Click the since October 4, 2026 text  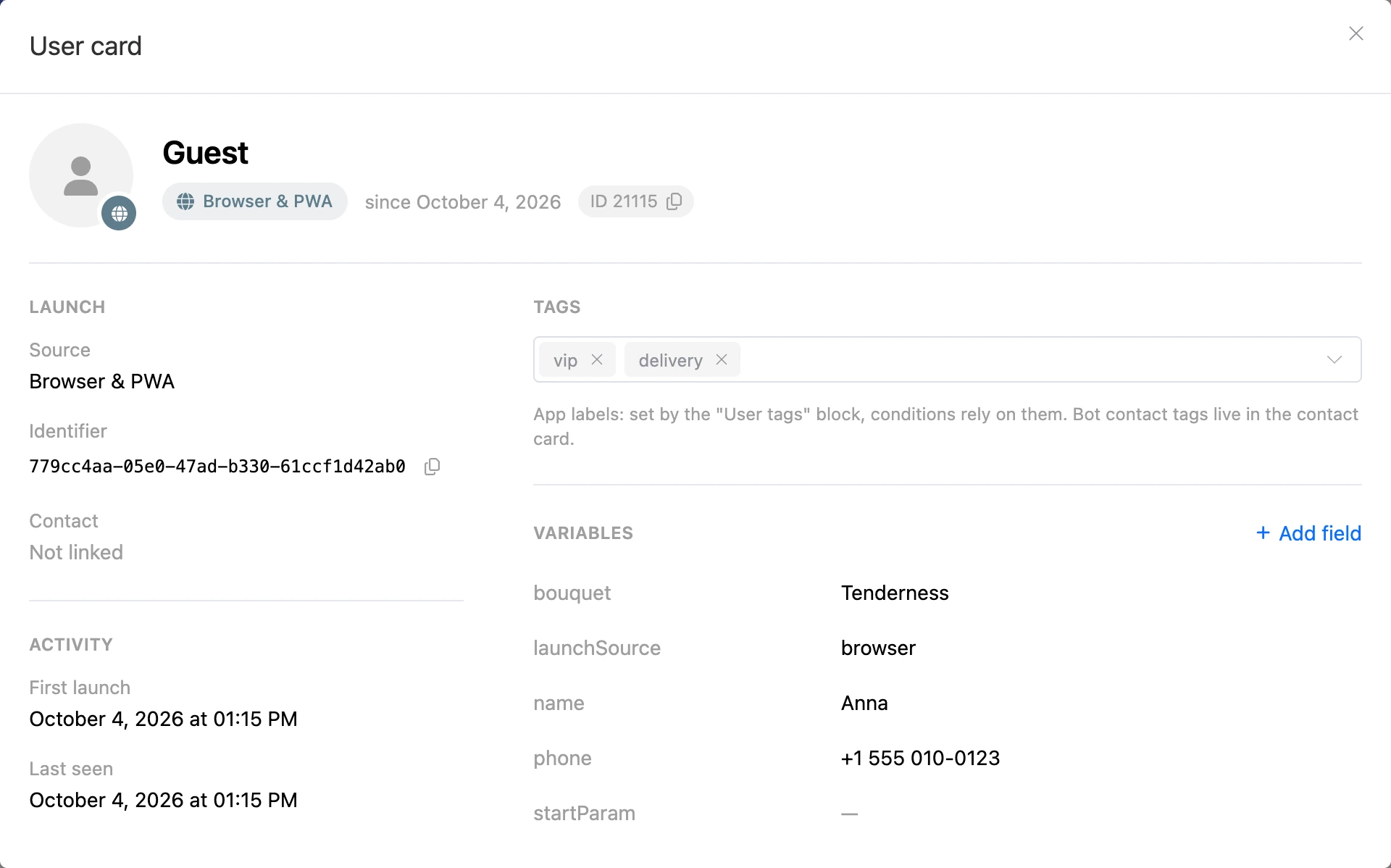(x=463, y=202)
